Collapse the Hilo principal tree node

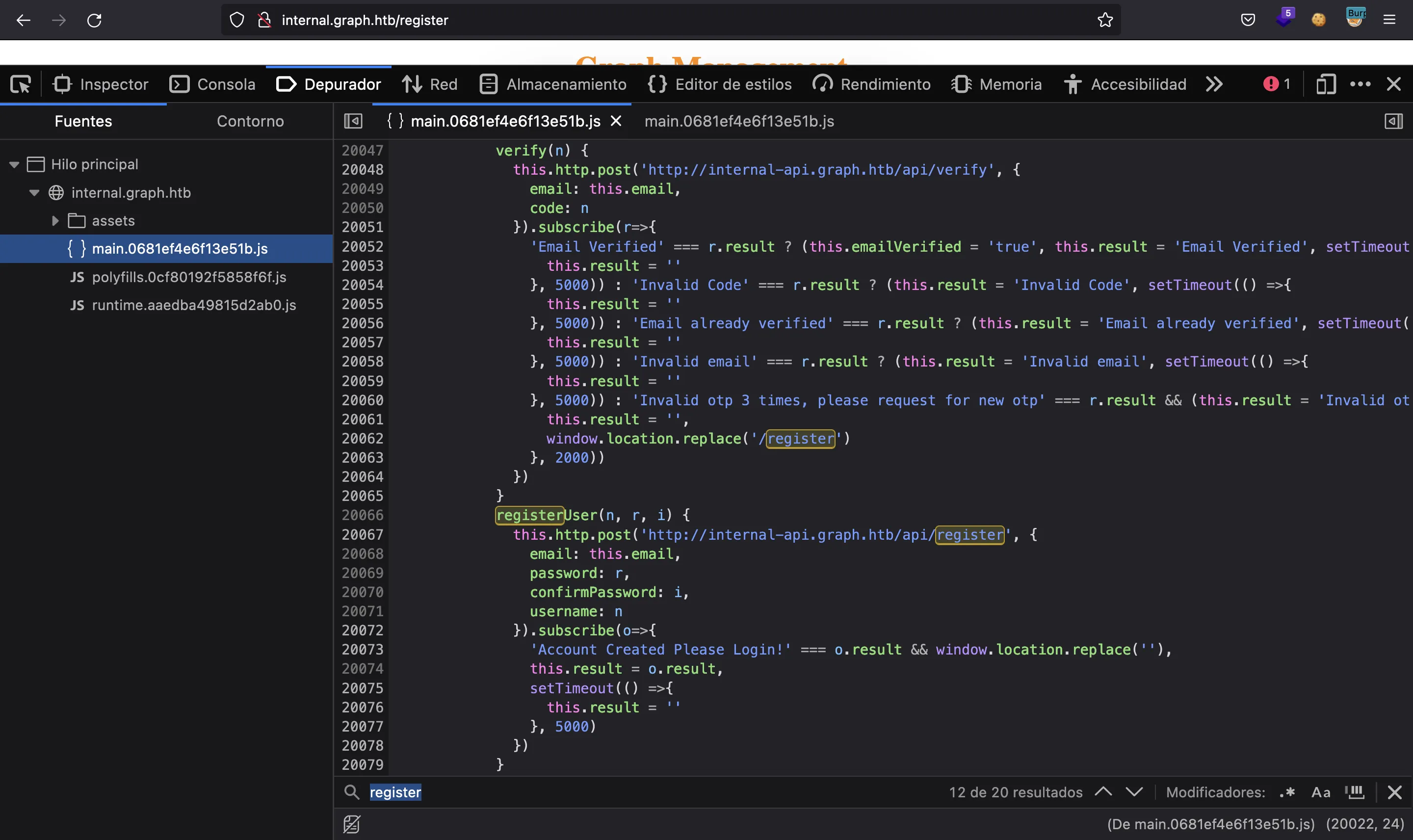(x=14, y=165)
